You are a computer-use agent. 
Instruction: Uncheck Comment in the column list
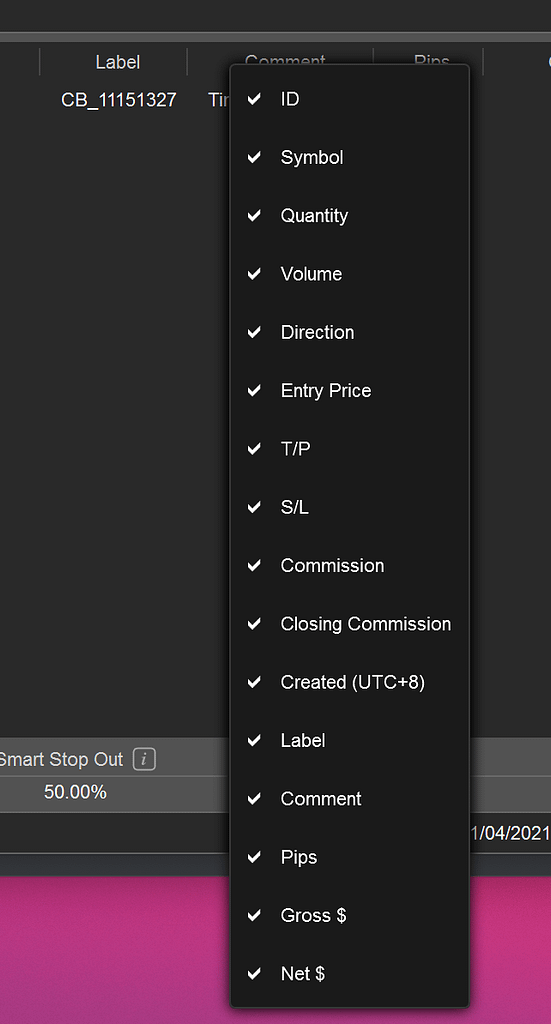pyautogui.click(x=349, y=799)
